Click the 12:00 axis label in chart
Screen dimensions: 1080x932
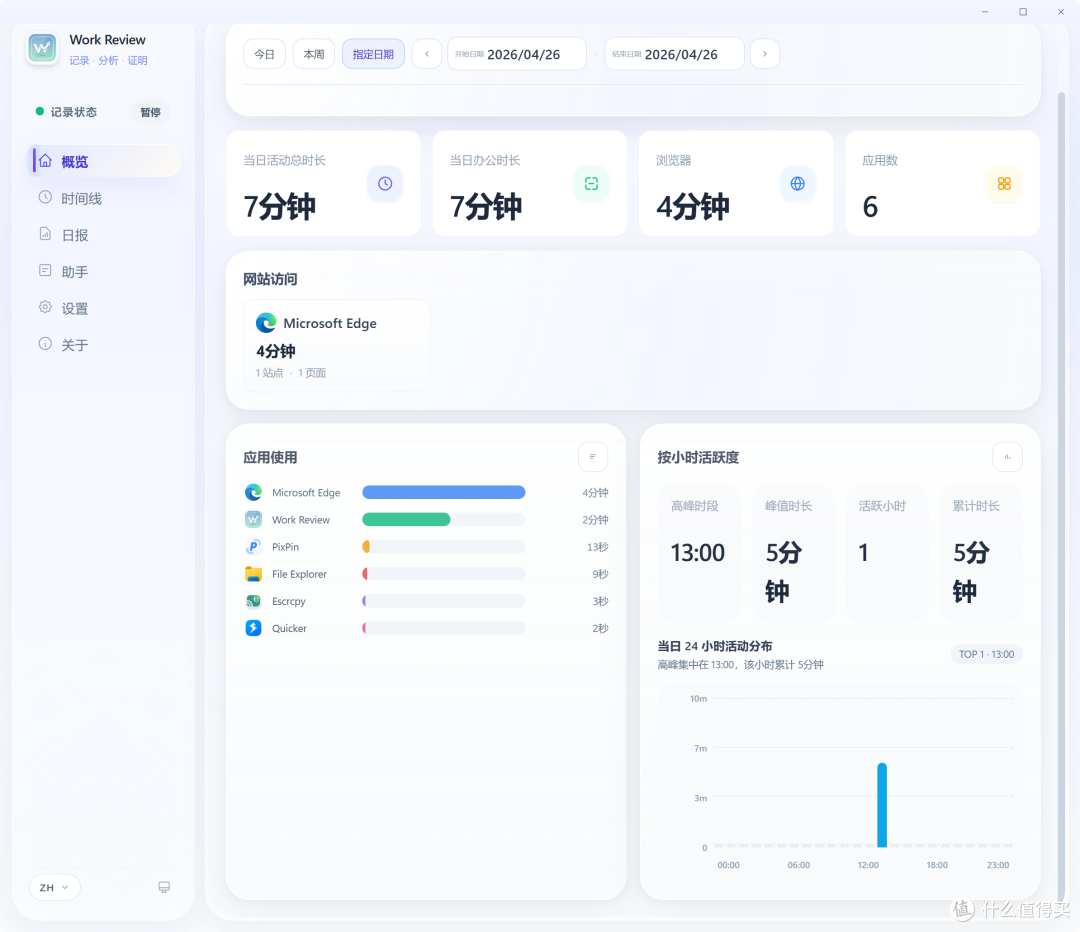click(x=868, y=864)
